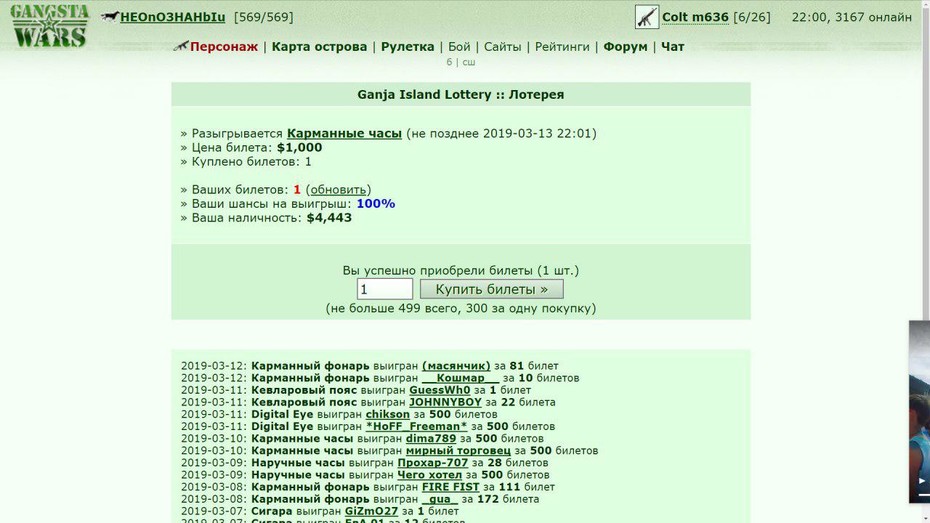The width and height of the screenshot is (930, 523).
Task: Click the video thumbnail at right edge
Action: 919,412
